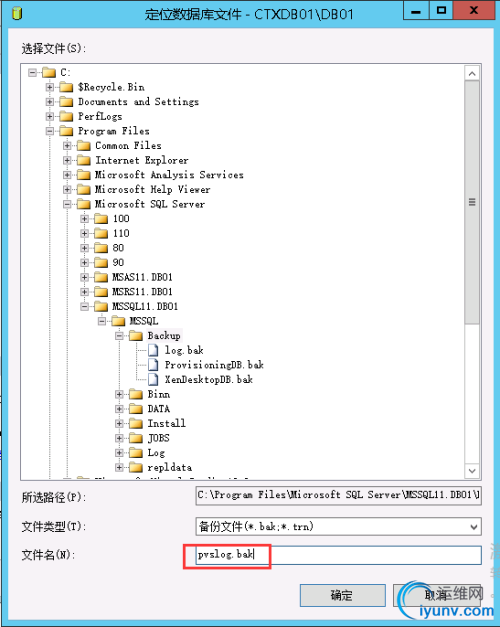Click the Internet Explorer folder icon
500x627 pixels.
[84, 160]
